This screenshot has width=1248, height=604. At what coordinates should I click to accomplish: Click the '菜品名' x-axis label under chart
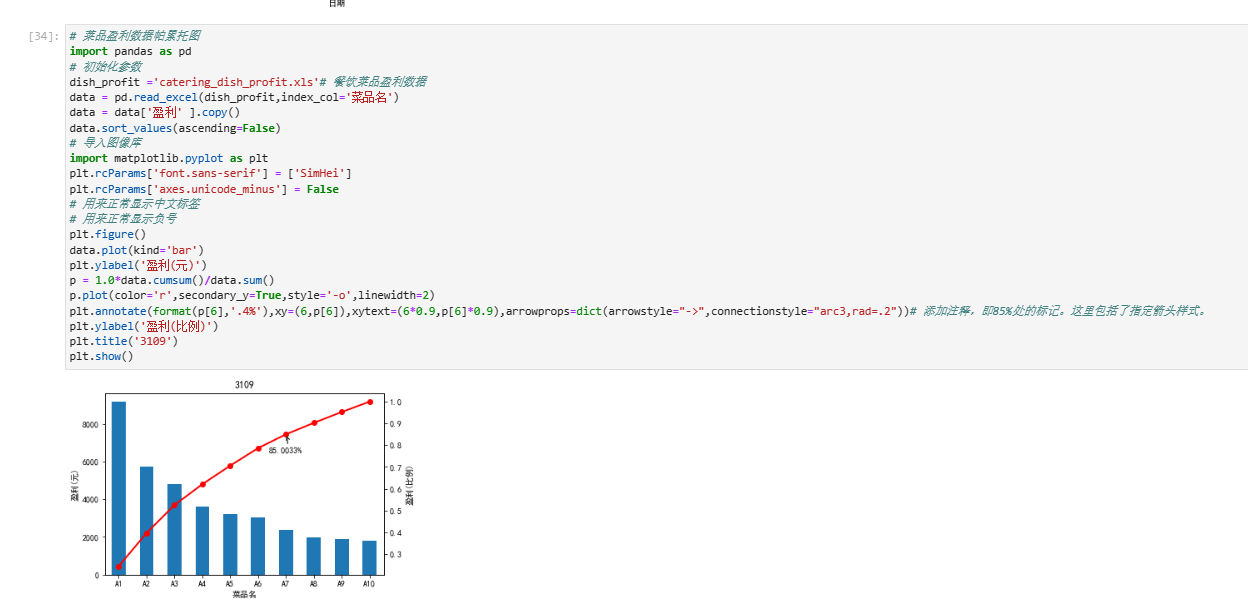pos(244,594)
